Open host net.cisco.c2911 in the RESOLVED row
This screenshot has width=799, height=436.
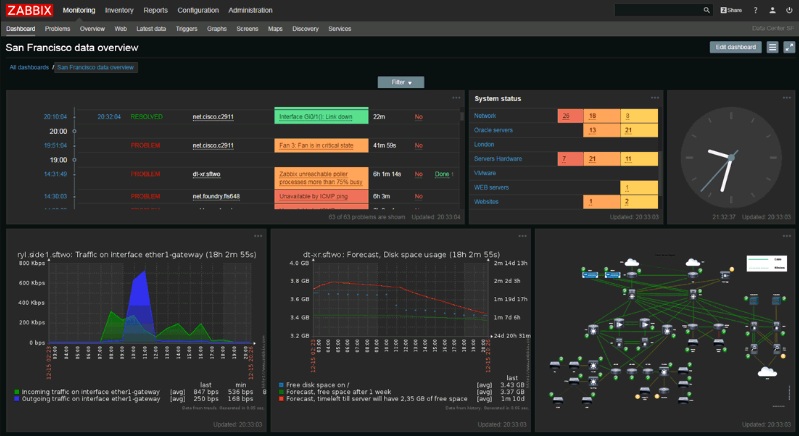[x=213, y=117]
